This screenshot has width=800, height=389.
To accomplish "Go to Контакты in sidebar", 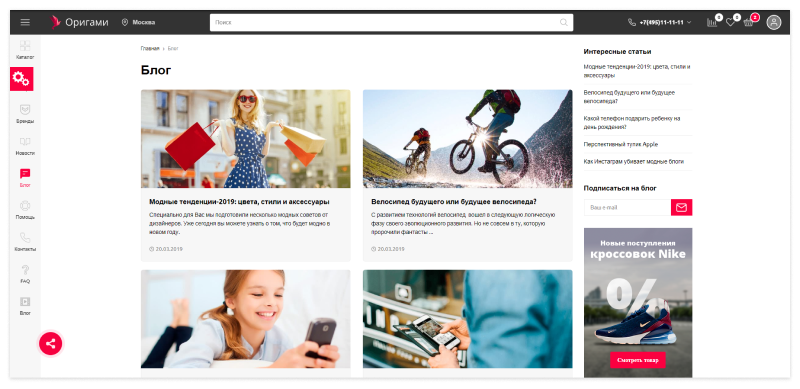I will click(x=25, y=242).
